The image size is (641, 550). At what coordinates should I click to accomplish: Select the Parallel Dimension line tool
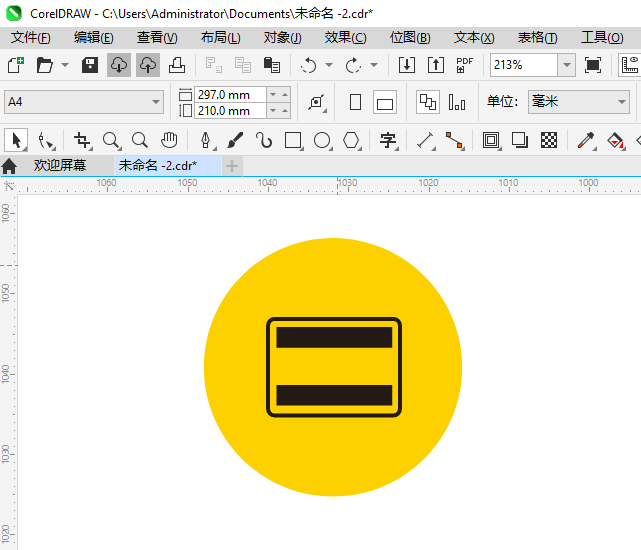point(425,141)
